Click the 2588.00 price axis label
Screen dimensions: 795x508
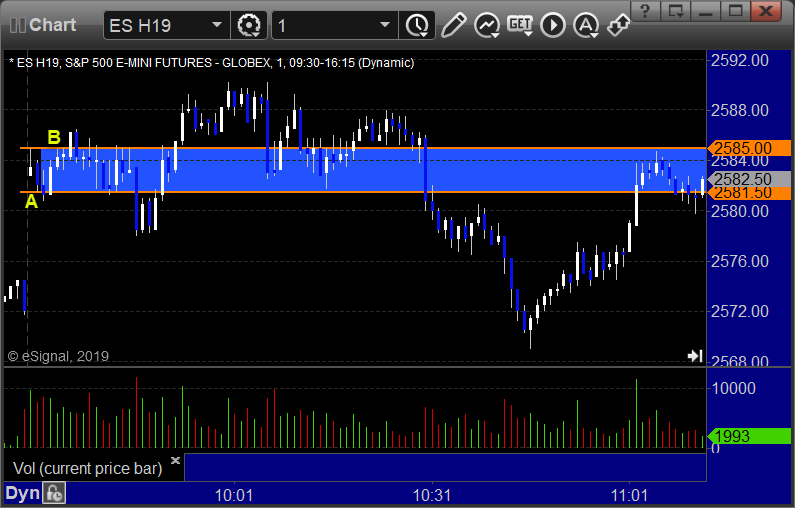point(740,111)
